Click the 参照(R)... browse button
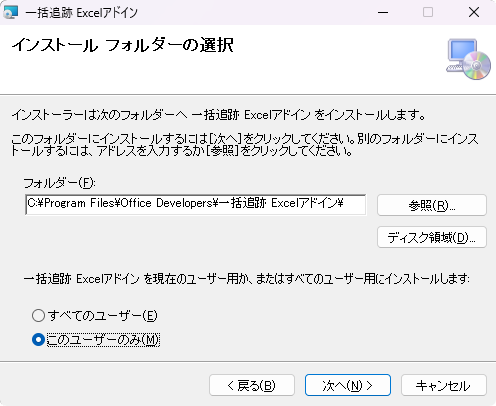The width and height of the screenshot is (496, 406). (432, 205)
